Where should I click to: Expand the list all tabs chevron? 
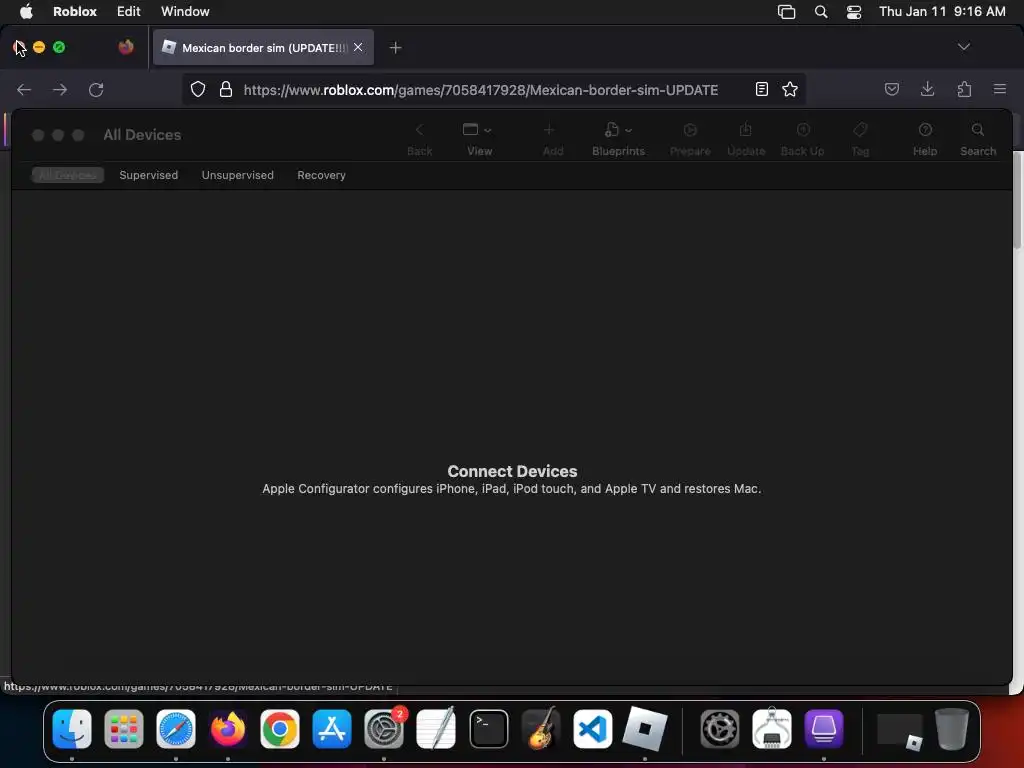(x=963, y=47)
